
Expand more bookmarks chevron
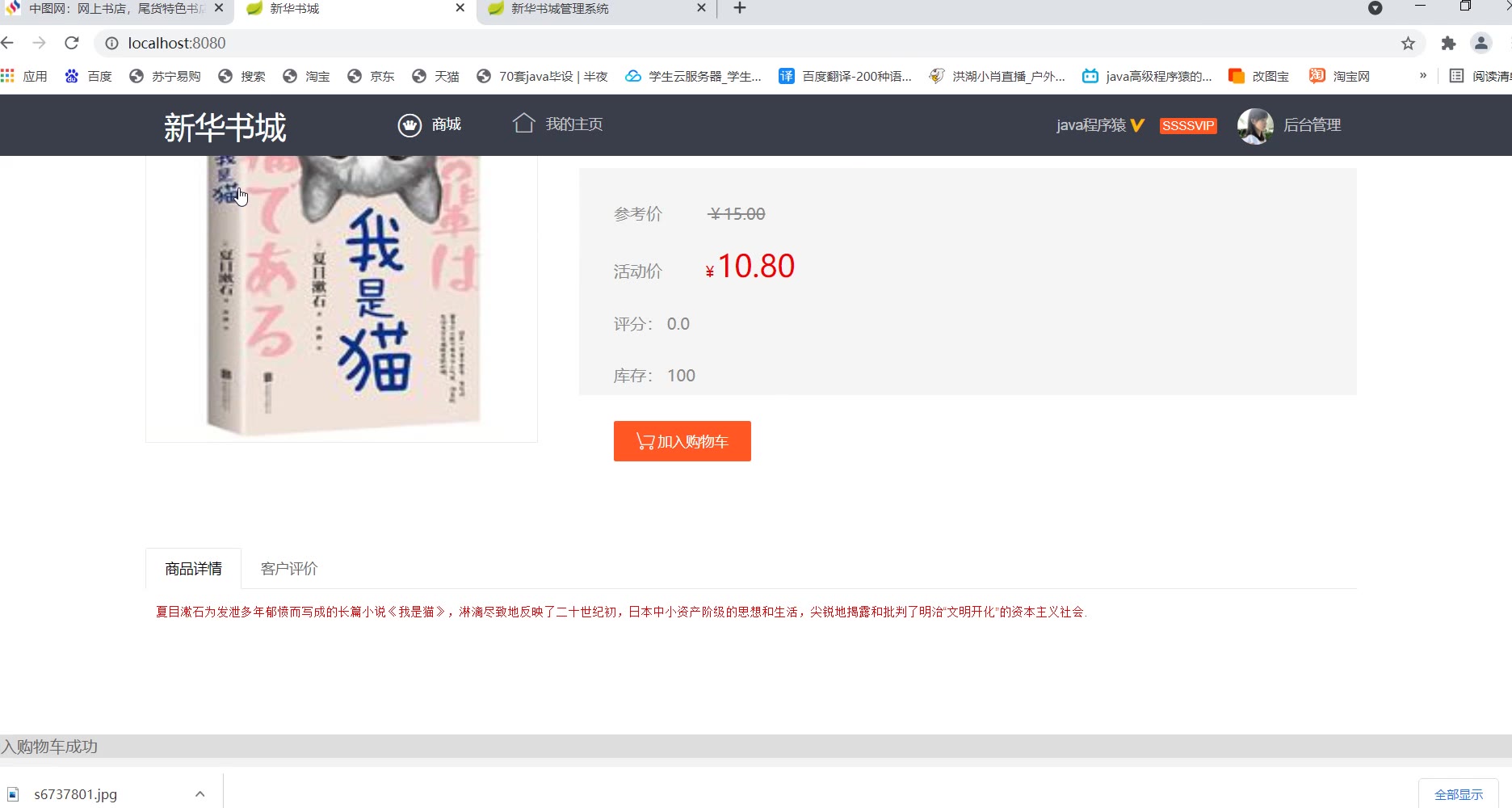tap(1423, 75)
